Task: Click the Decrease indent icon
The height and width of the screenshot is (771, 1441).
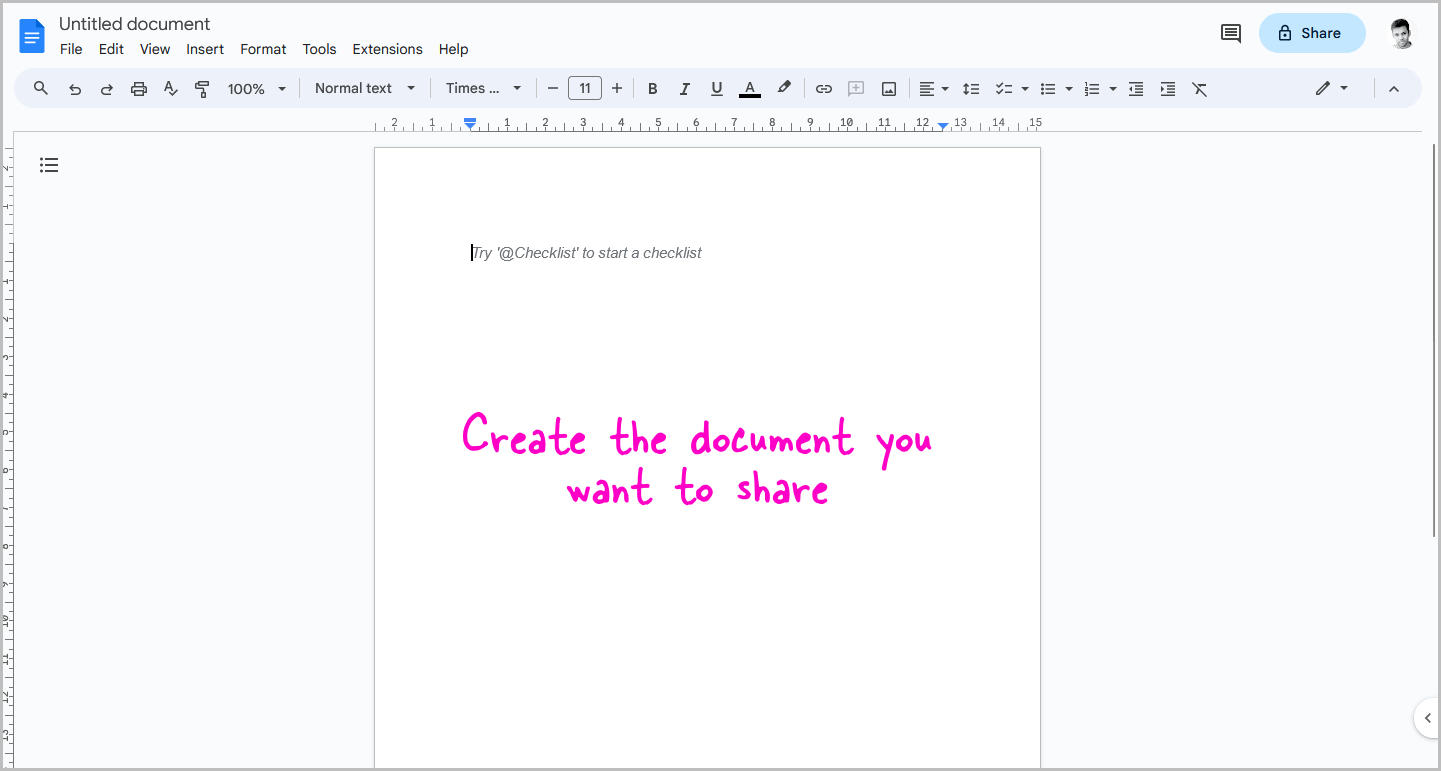Action: point(1136,89)
